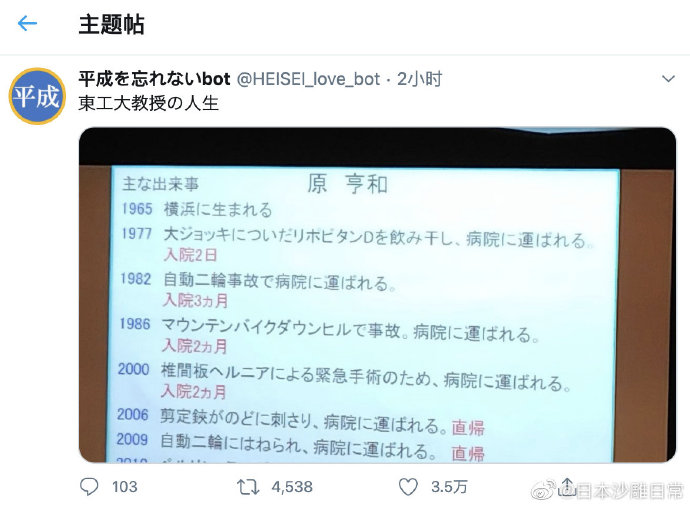Open the 平成を忘れないbot display name
The width and height of the screenshot is (690, 507).
click(154, 79)
